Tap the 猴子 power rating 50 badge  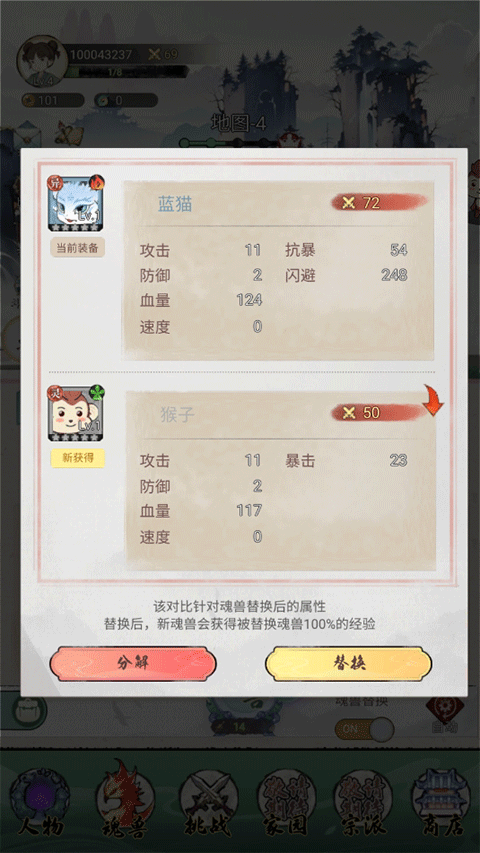coord(379,413)
